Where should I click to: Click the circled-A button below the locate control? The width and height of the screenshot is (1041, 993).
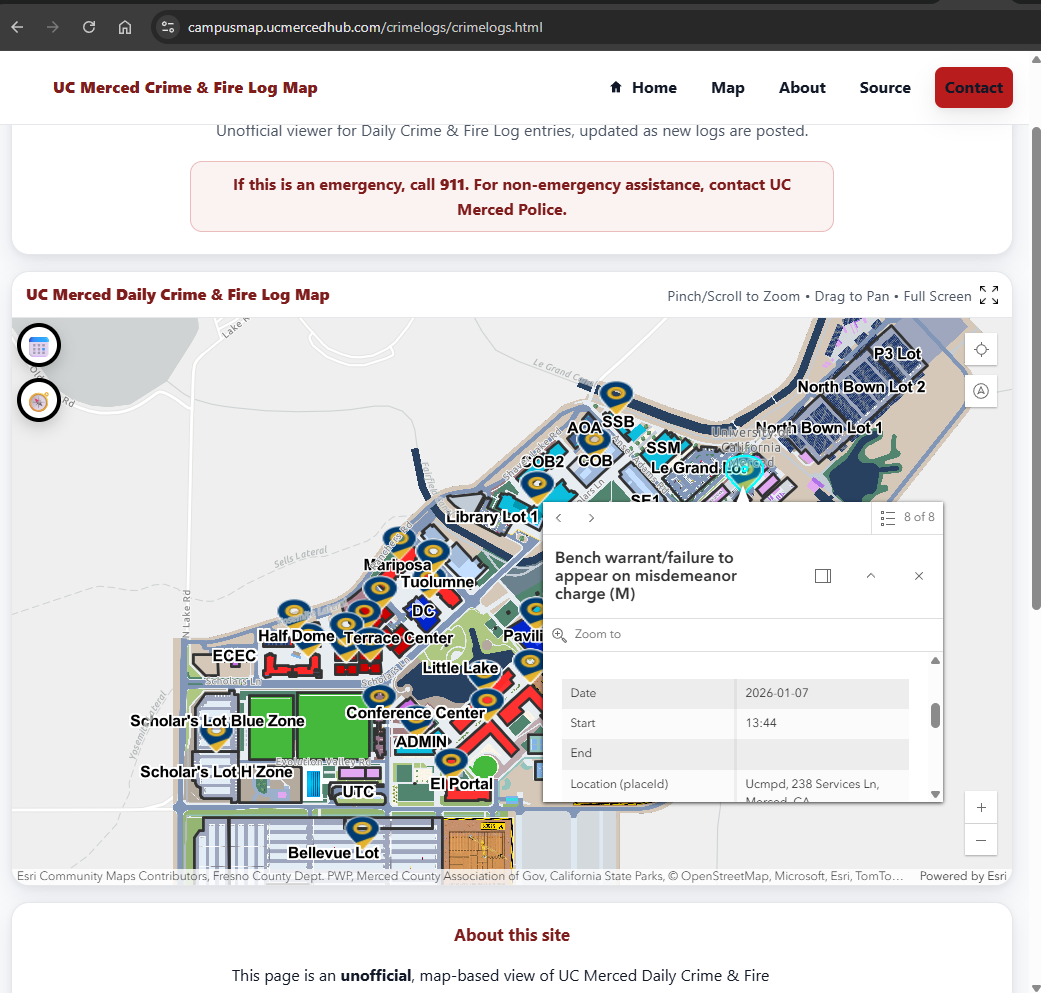coord(980,390)
